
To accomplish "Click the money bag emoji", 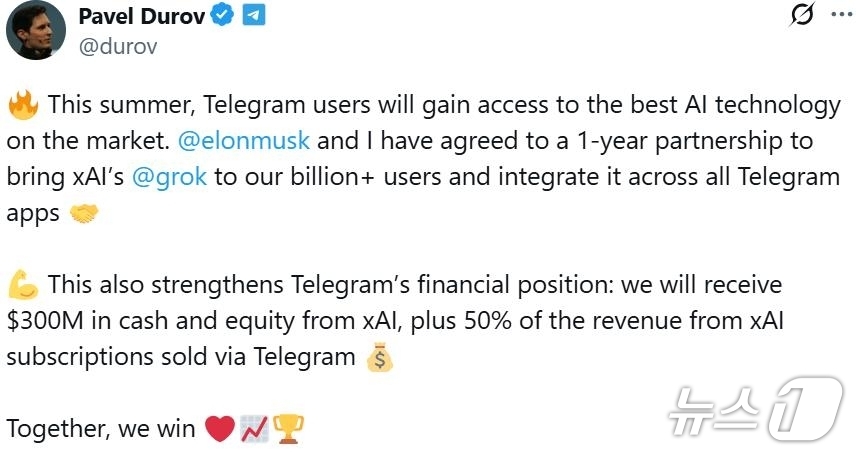I will tap(380, 357).
